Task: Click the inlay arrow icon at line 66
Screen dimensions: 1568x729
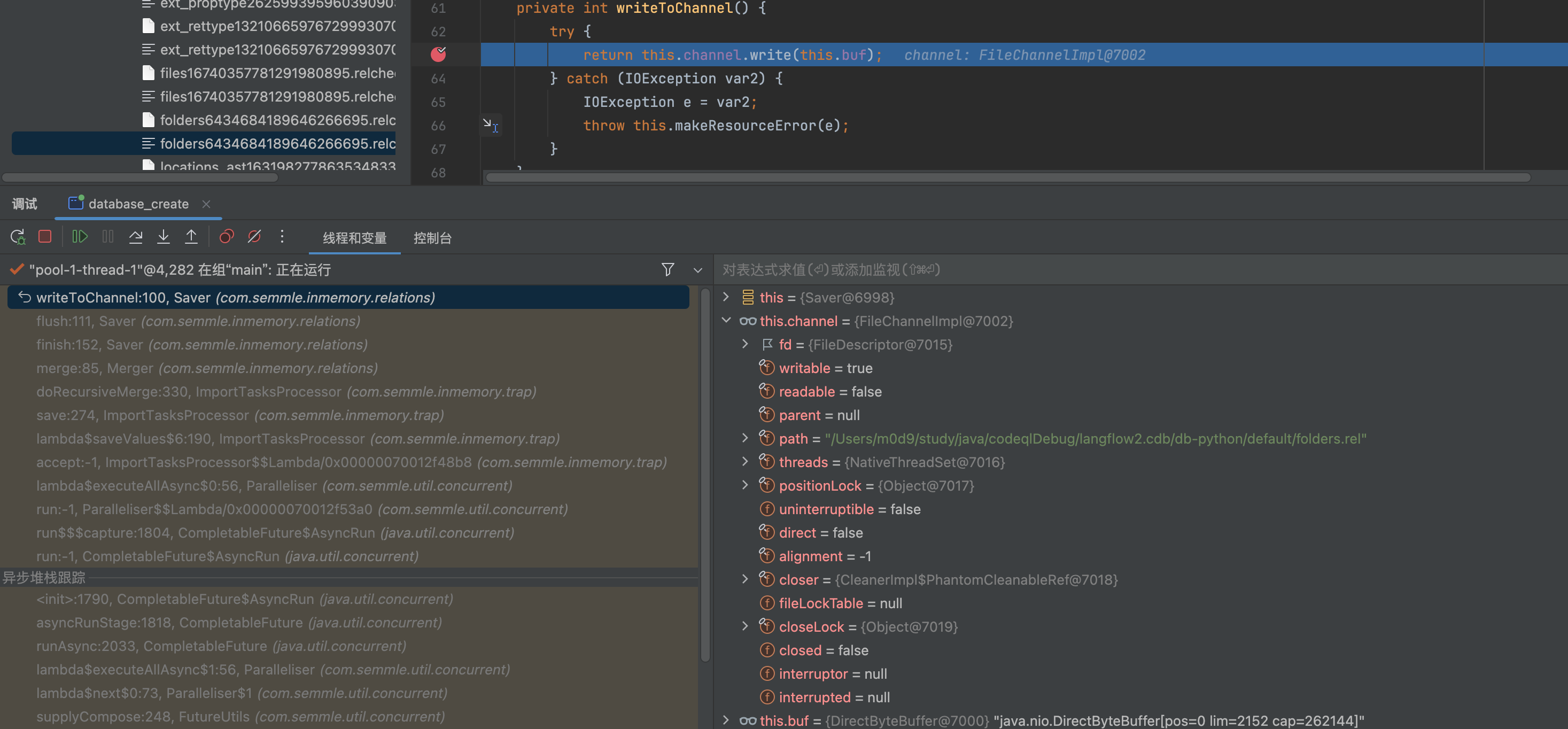Action: click(x=491, y=126)
